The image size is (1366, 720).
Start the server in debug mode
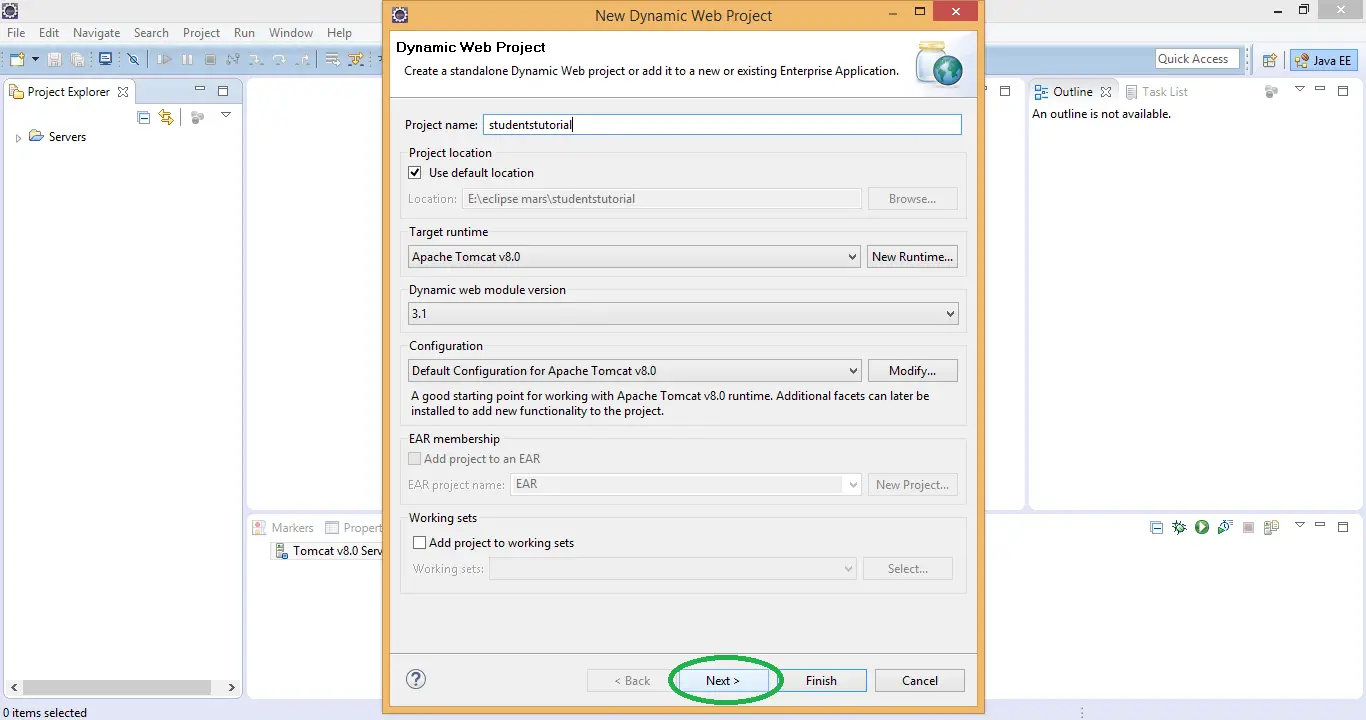[1180, 527]
